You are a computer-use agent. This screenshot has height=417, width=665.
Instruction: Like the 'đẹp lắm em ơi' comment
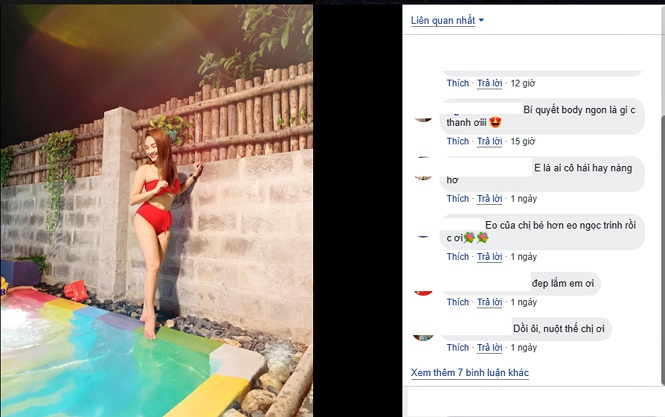tap(457, 302)
